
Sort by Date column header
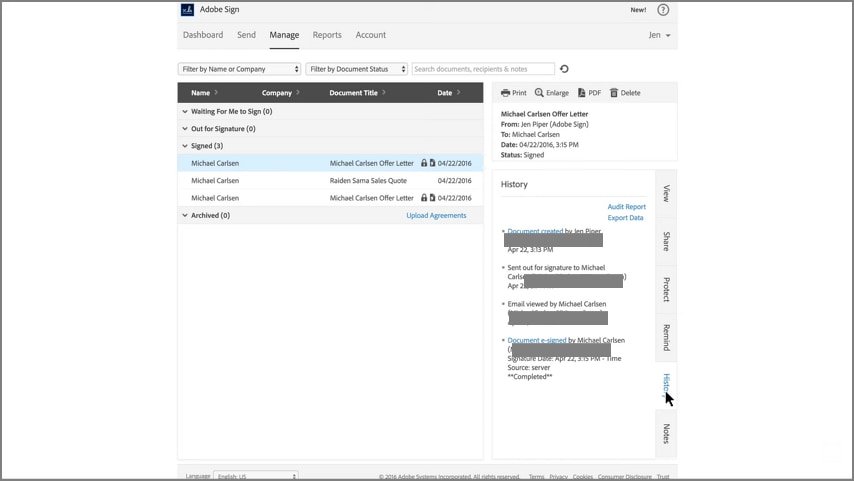point(448,93)
